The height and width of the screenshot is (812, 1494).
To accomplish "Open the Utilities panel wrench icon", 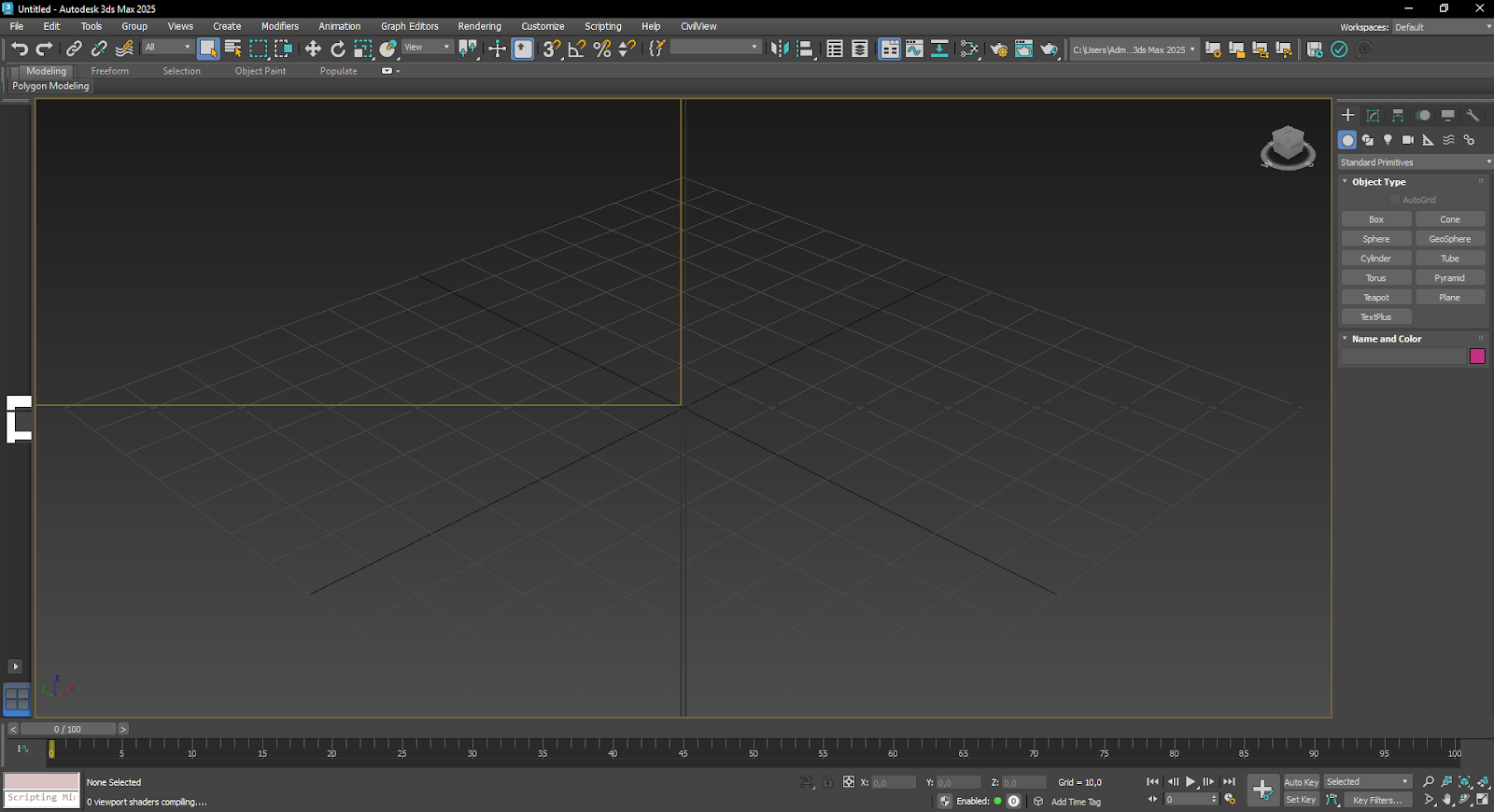I will (1473, 116).
